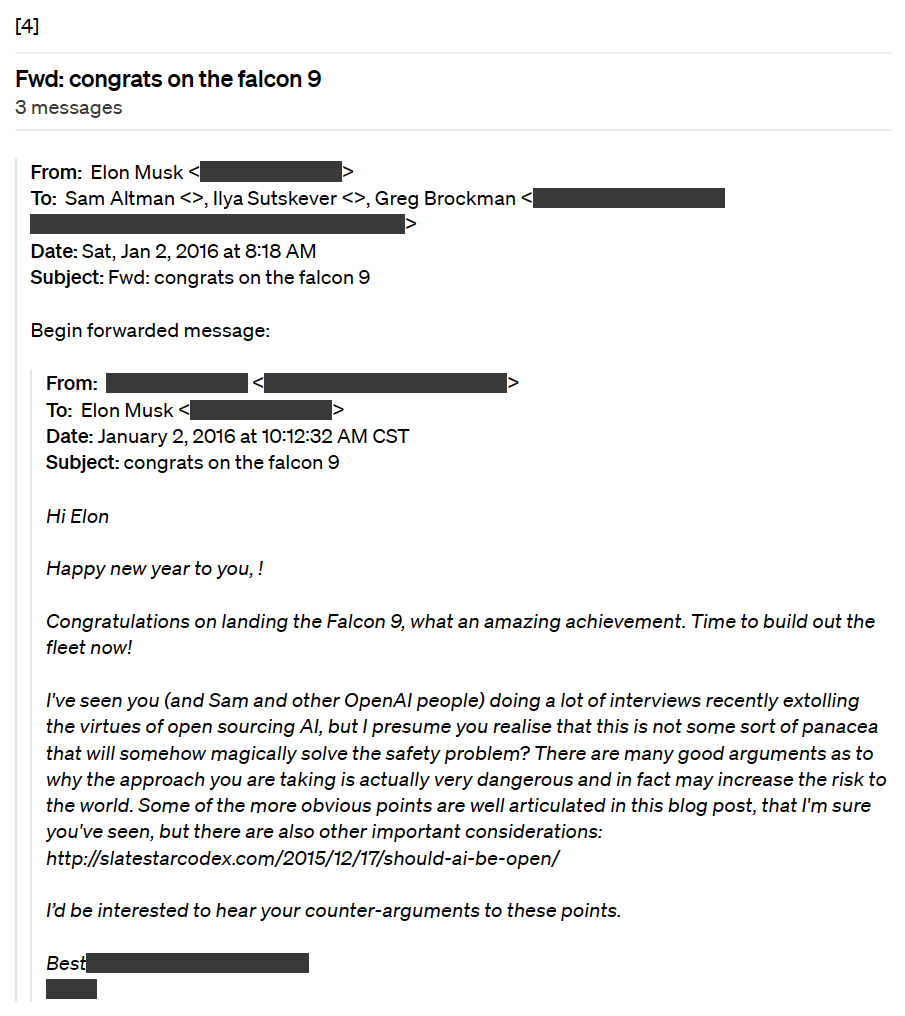This screenshot has width=905, height=1016.
Task: Click the "Begin forwarded message:" text
Action: click(150, 330)
